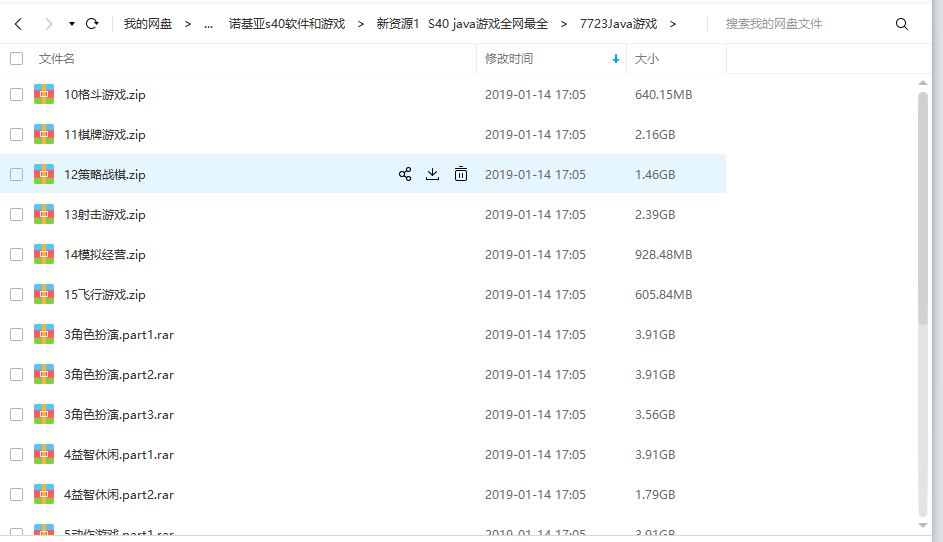Select file name 4益智休闲.part2.rar
943x542 pixels.
point(118,494)
